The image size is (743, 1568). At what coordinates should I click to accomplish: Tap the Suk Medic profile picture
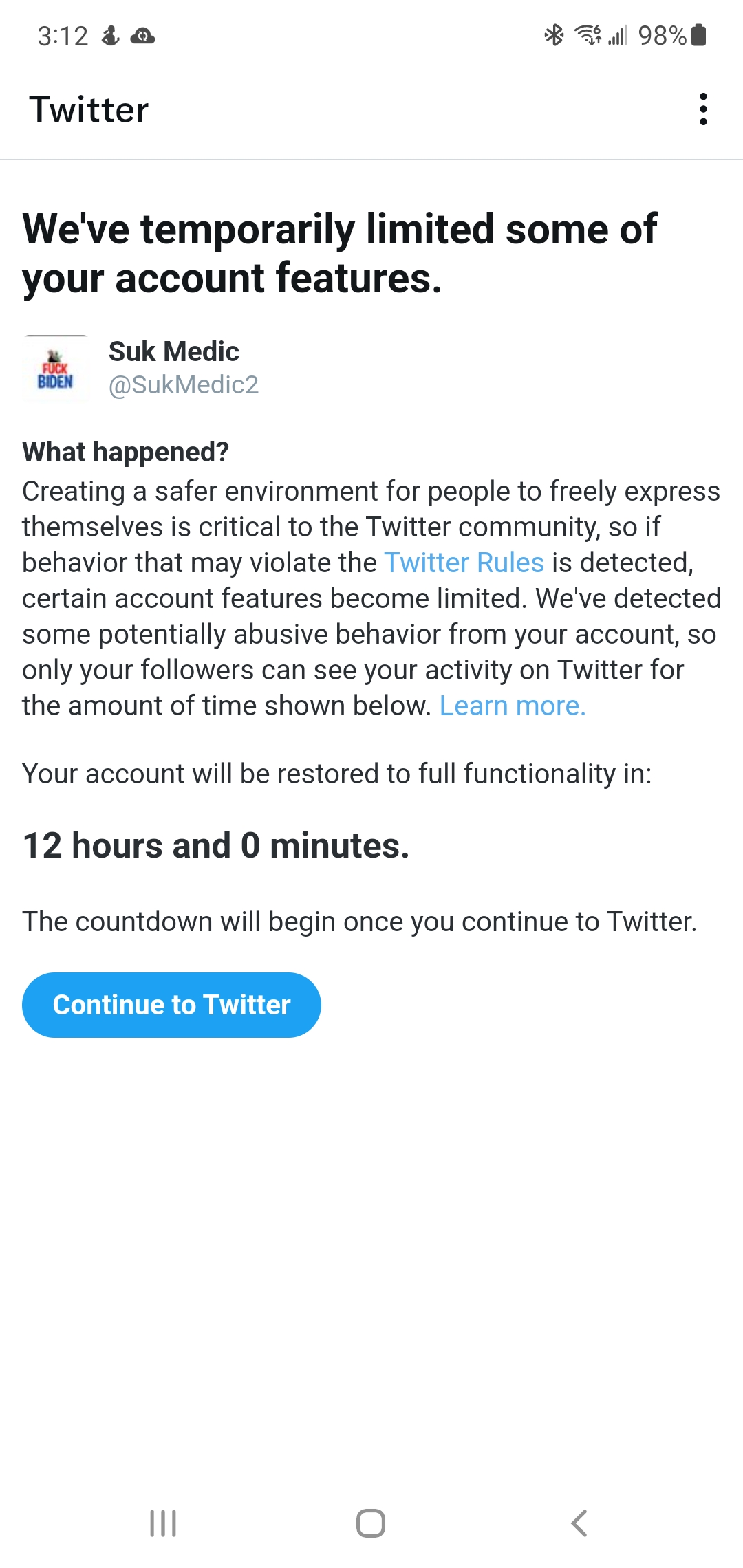coord(56,369)
